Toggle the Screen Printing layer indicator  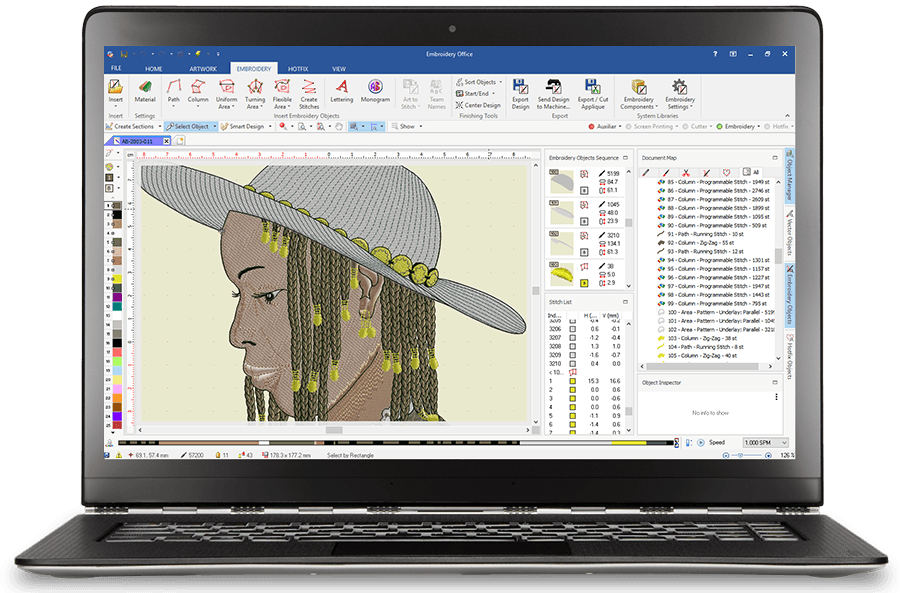click(629, 126)
